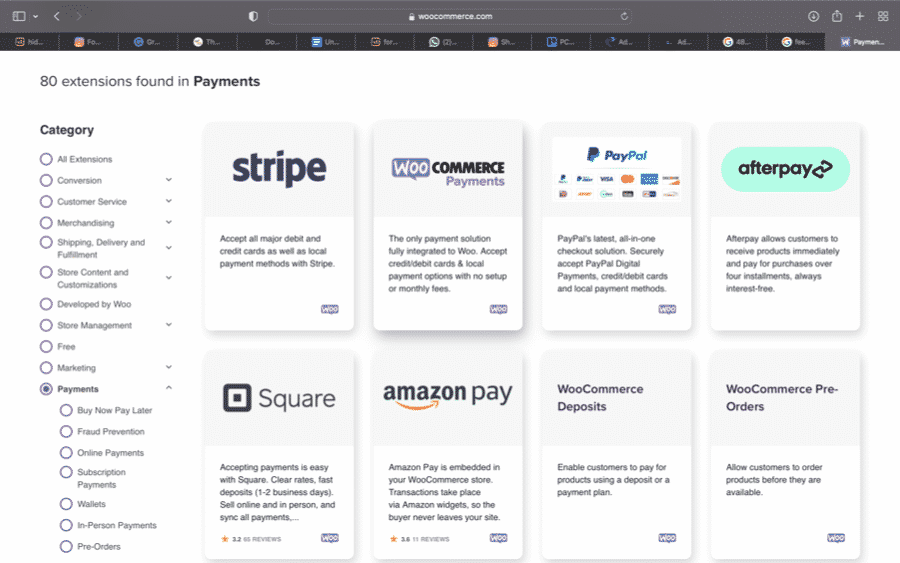Viewport: 900px width, 563px height.
Task: Click the Safari sidebar toggle icon
Action: click(x=18, y=16)
